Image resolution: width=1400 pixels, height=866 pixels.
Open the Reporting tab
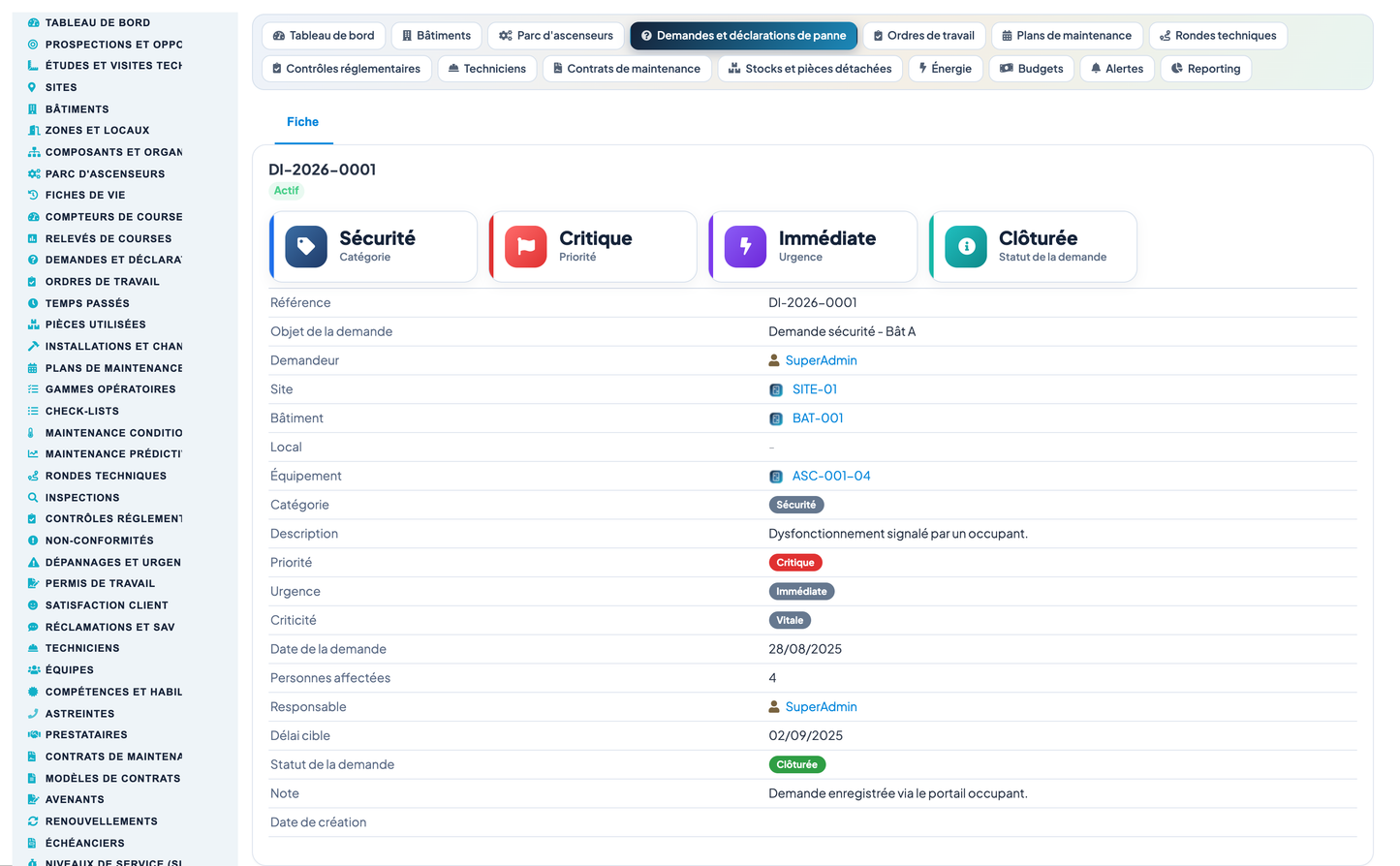coord(1206,69)
